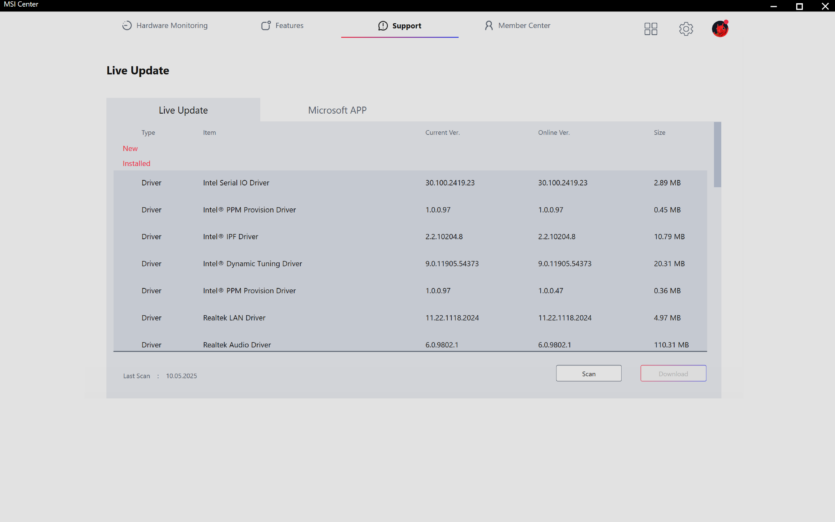The width and height of the screenshot is (835, 522).
Task: Select Realtek LAN Driver item
Action: 234,317
